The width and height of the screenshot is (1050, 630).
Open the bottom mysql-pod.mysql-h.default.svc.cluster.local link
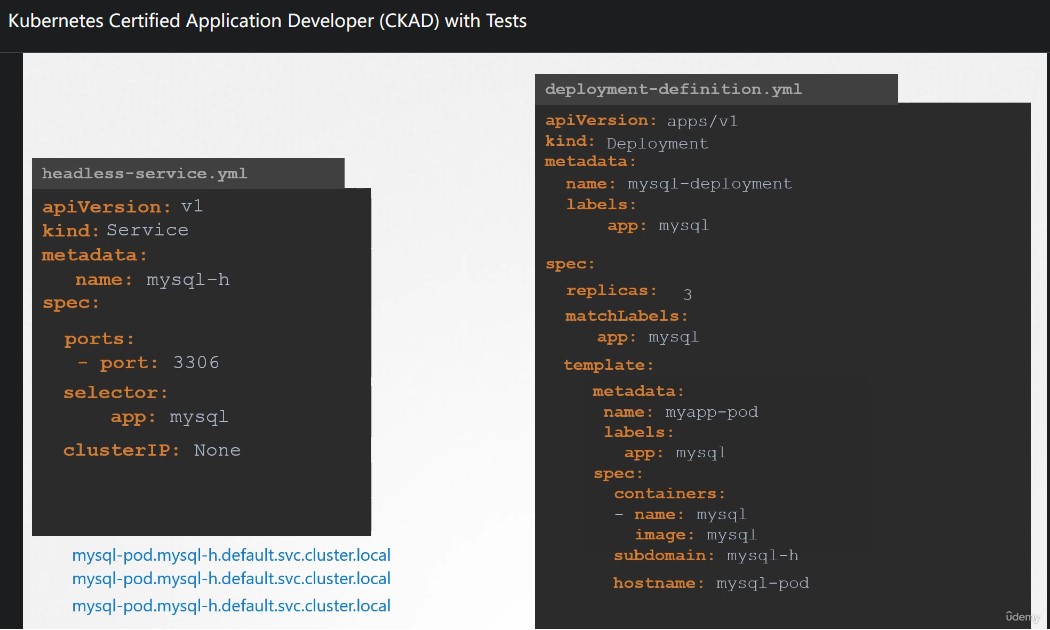(231, 606)
